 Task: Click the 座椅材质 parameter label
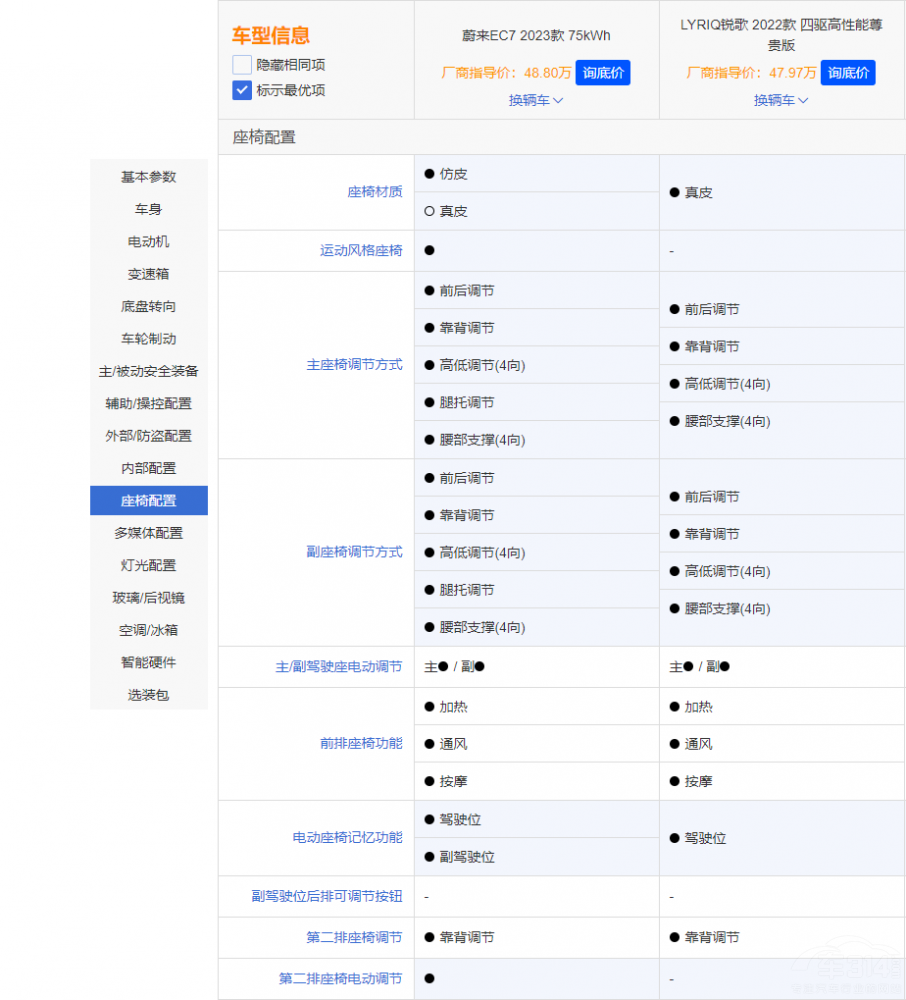pos(374,192)
